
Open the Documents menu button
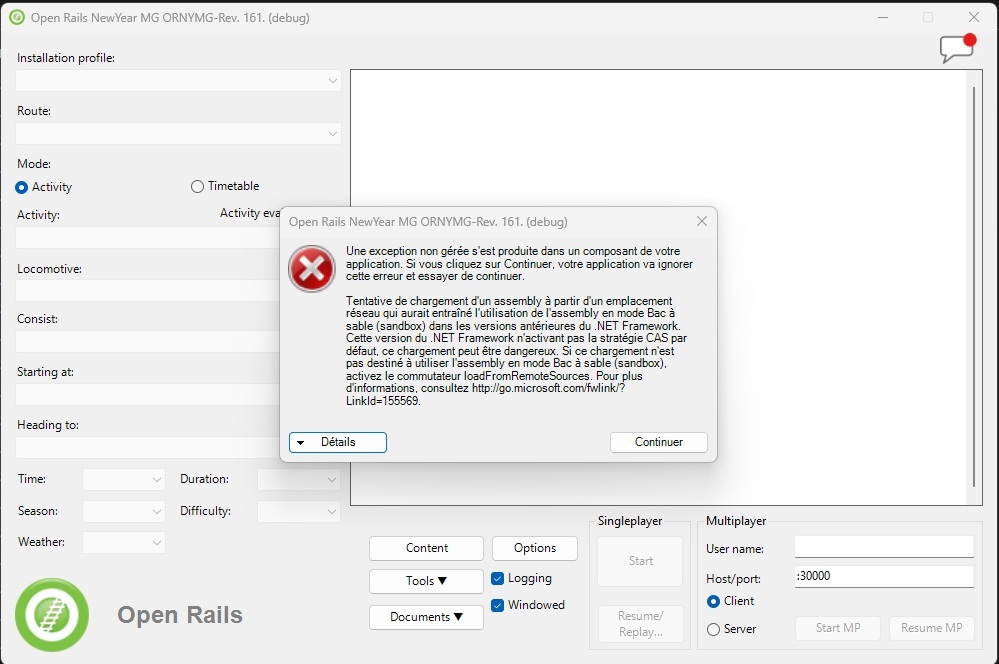426,617
